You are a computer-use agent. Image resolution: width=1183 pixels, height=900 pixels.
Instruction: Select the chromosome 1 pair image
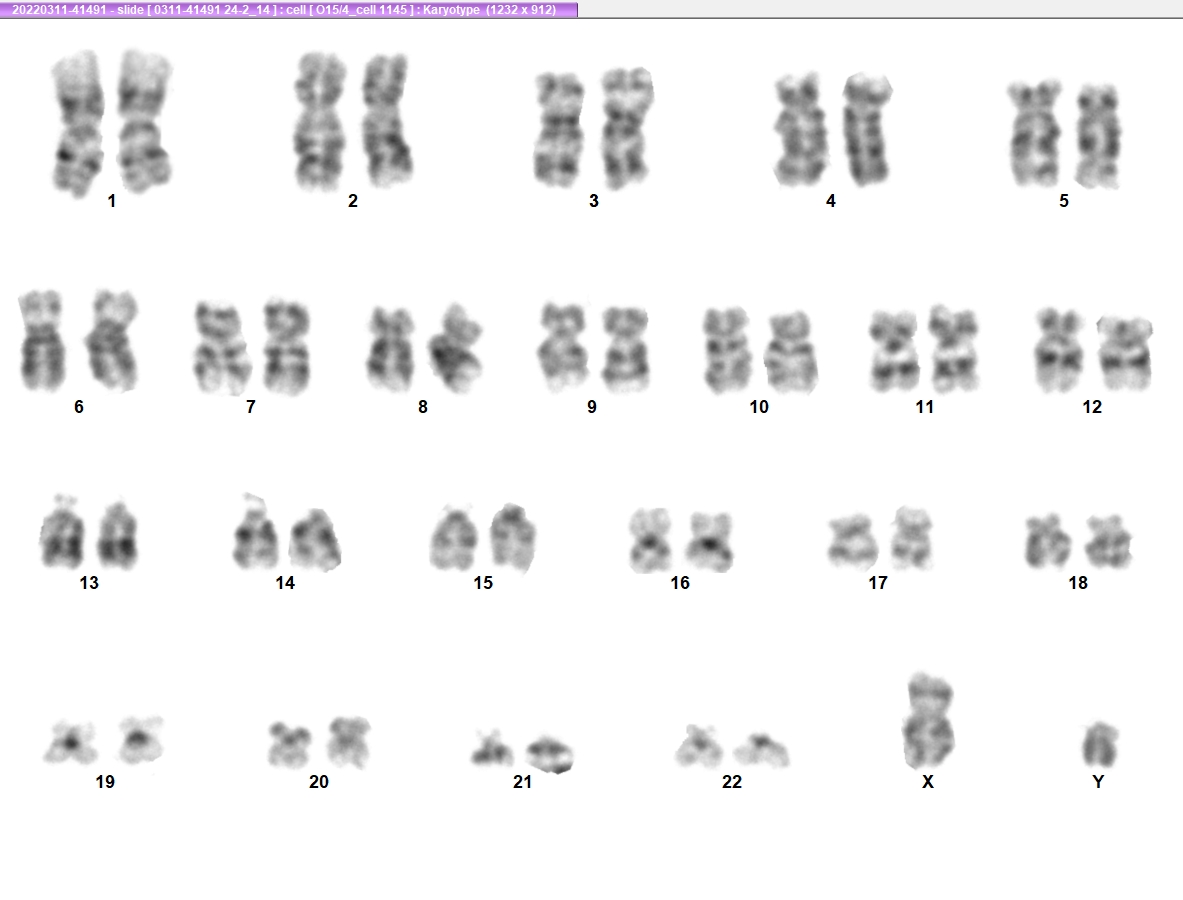click(112, 122)
